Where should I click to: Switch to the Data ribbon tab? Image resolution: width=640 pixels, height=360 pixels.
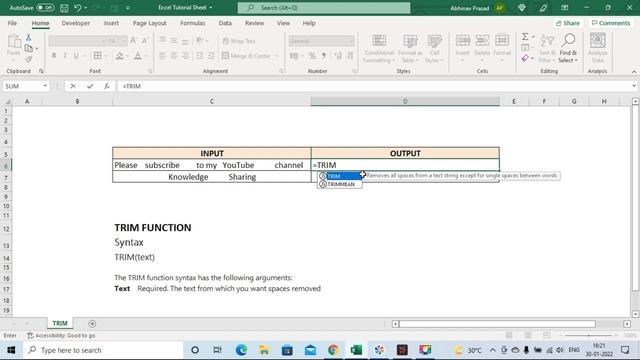coord(225,23)
